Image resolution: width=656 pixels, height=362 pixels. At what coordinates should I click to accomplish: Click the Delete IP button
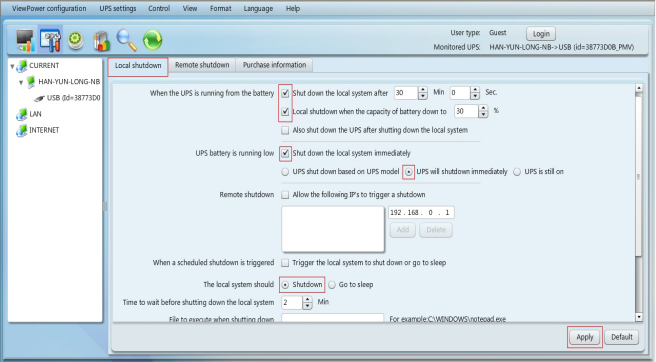[x=436, y=230]
